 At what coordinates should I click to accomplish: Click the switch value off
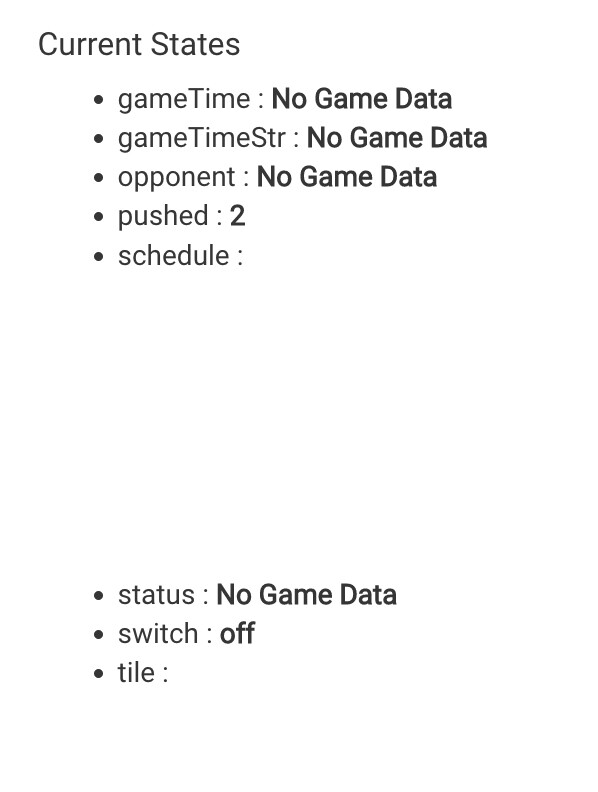pos(237,634)
